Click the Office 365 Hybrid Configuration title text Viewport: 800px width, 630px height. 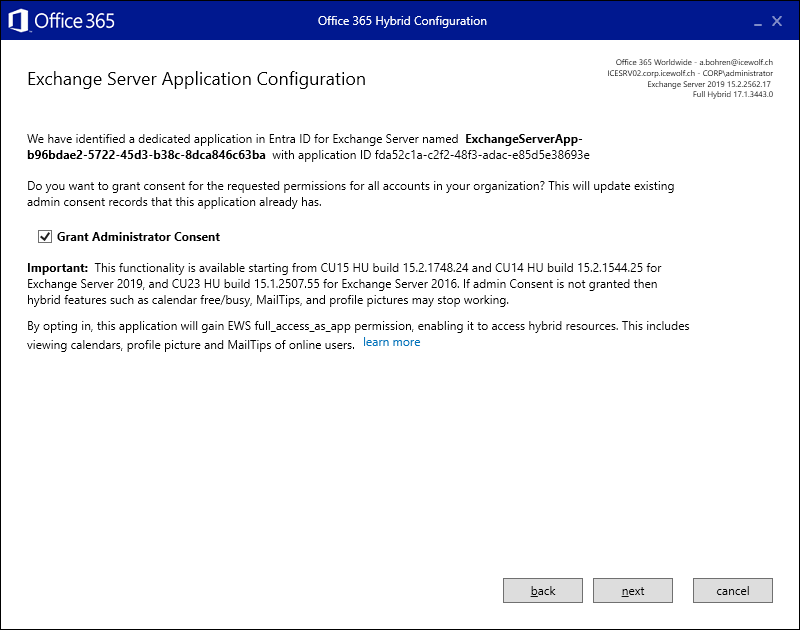point(402,21)
